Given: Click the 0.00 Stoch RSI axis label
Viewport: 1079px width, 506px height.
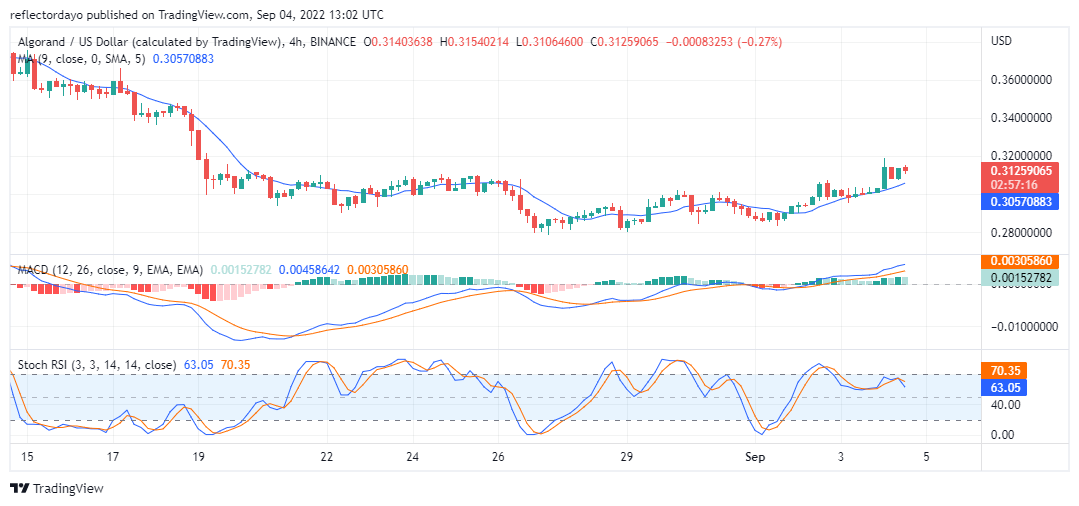Looking at the screenshot, I should 1002,434.
